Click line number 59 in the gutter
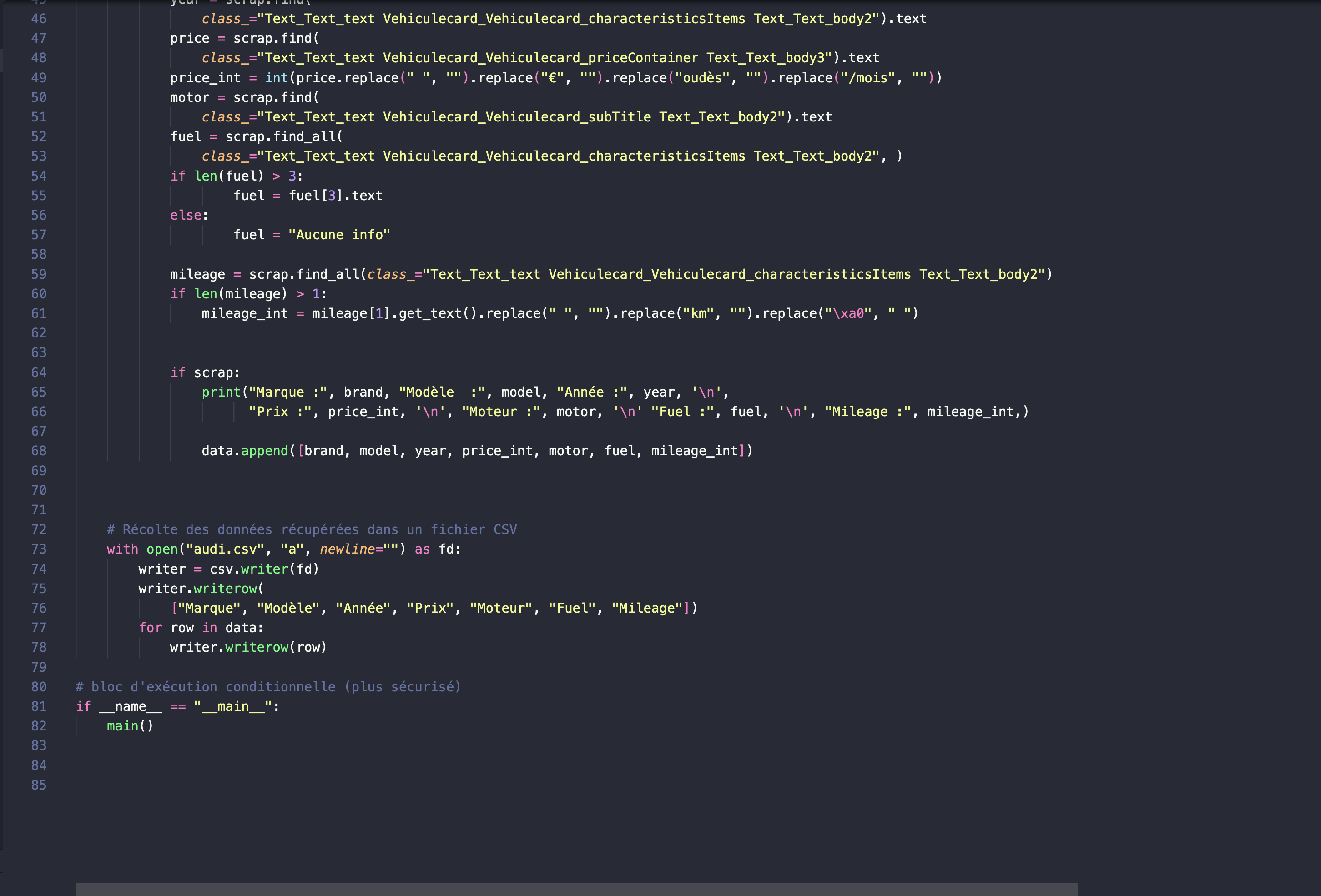This screenshot has width=1321, height=896. coord(39,274)
